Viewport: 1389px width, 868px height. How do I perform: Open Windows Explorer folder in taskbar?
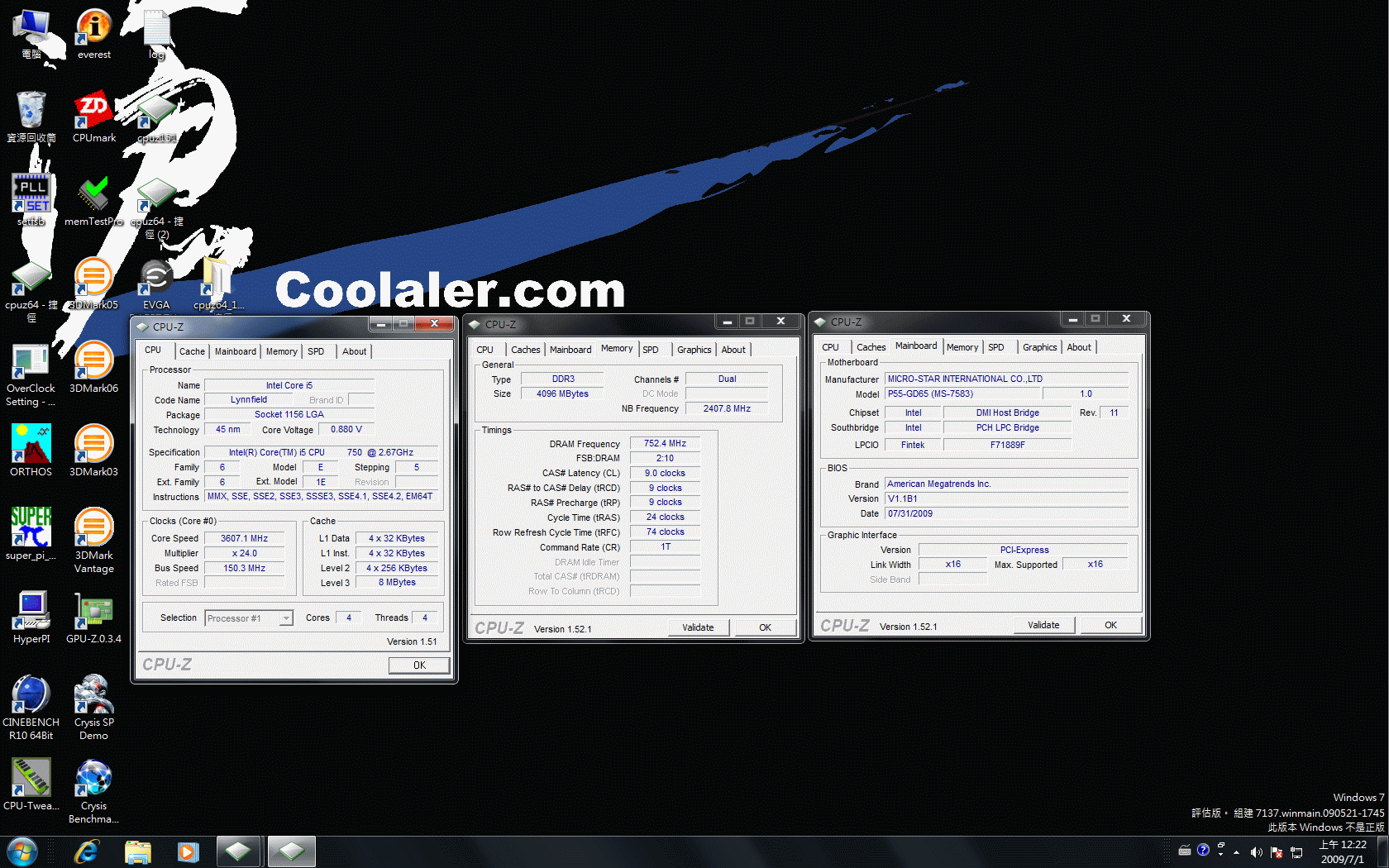click(138, 851)
